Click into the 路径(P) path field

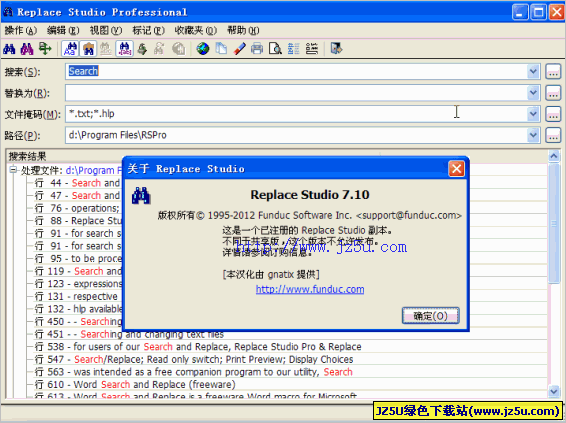296,135
